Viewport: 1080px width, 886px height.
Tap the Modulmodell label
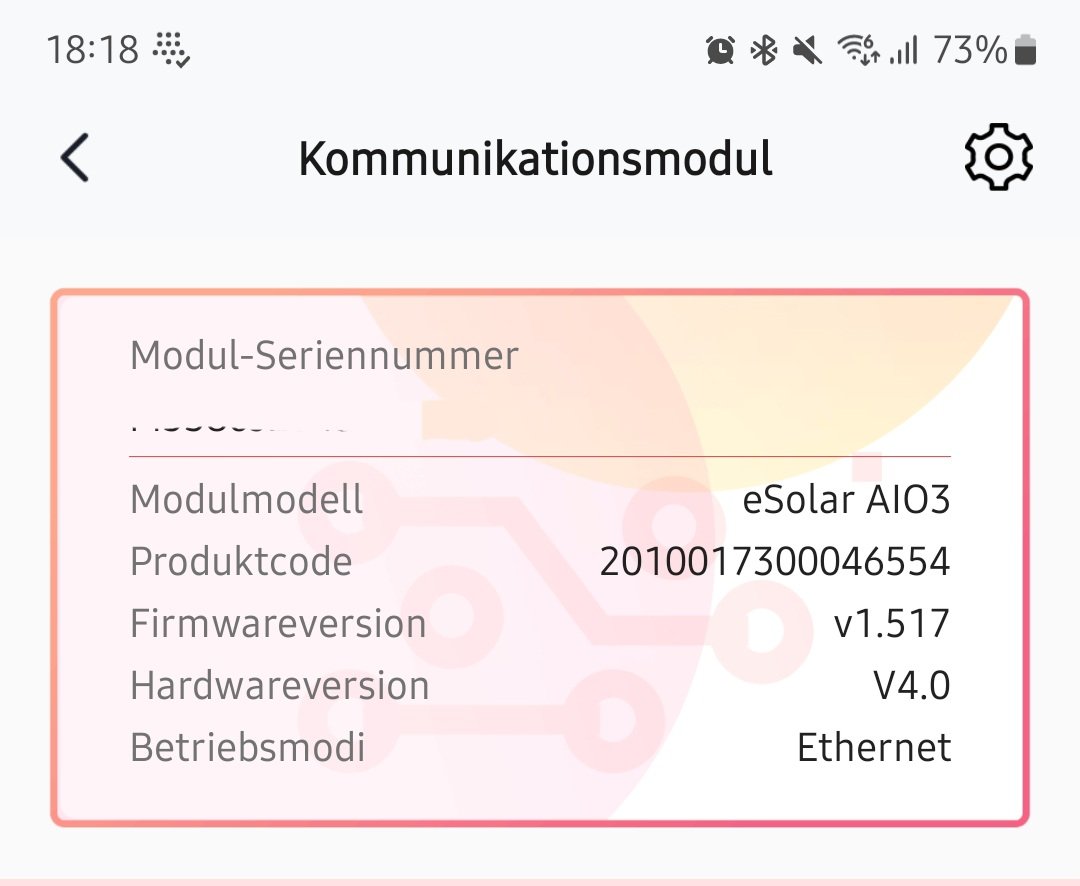pos(247,500)
